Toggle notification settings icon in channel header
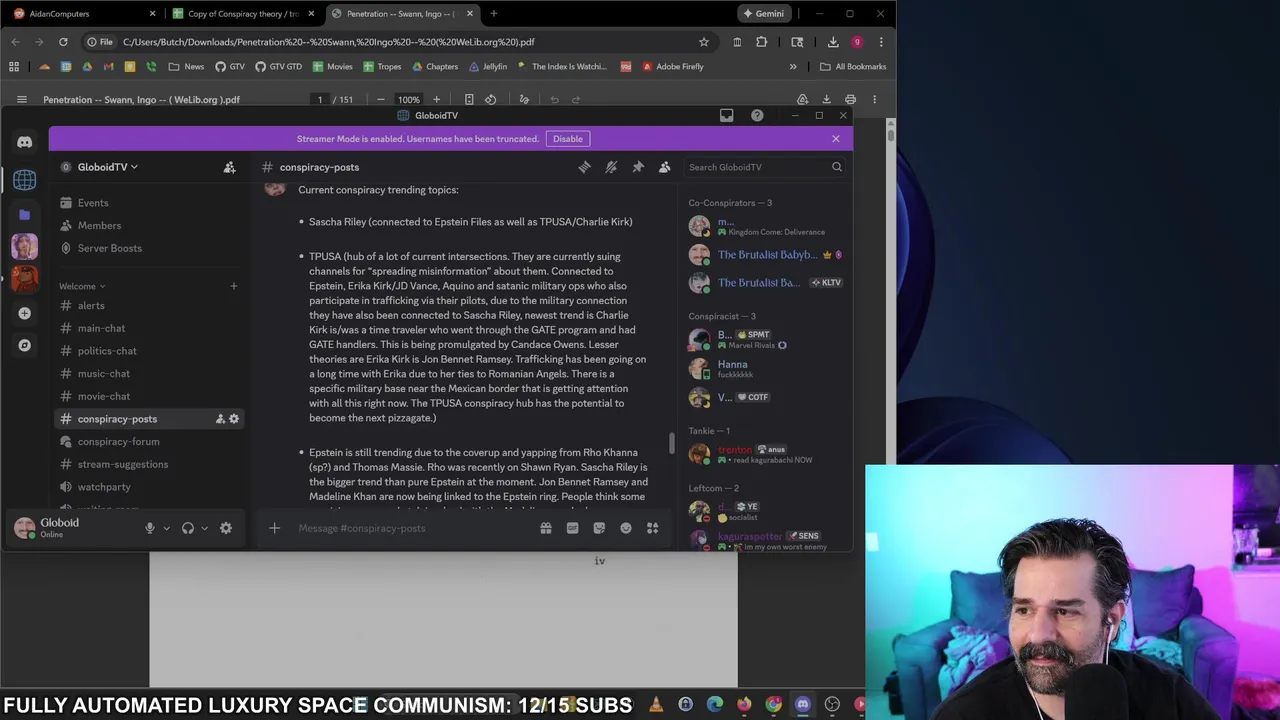1280x720 pixels. [x=611, y=167]
